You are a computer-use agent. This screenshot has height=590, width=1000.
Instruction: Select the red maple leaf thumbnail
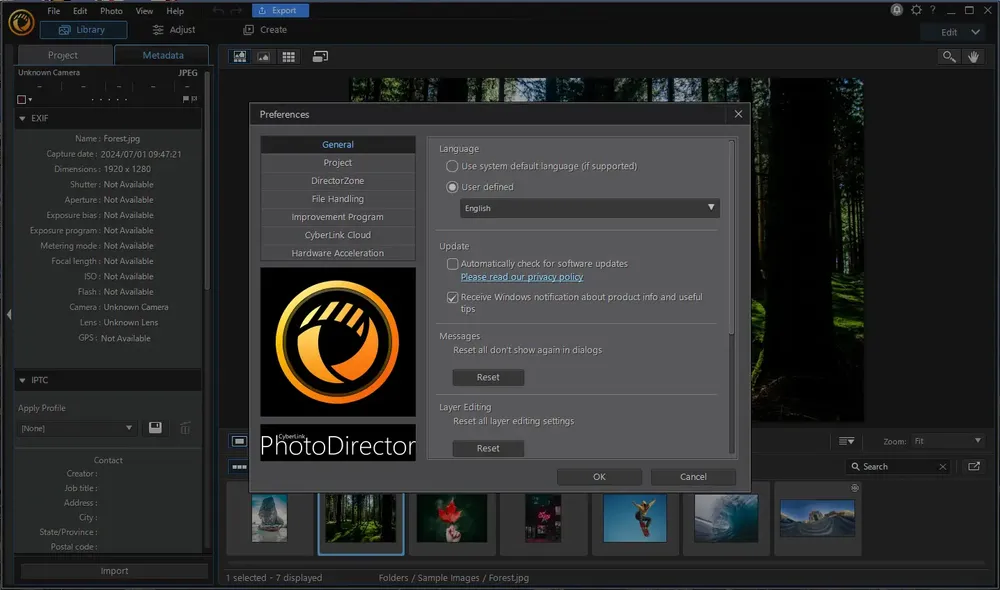click(452, 518)
